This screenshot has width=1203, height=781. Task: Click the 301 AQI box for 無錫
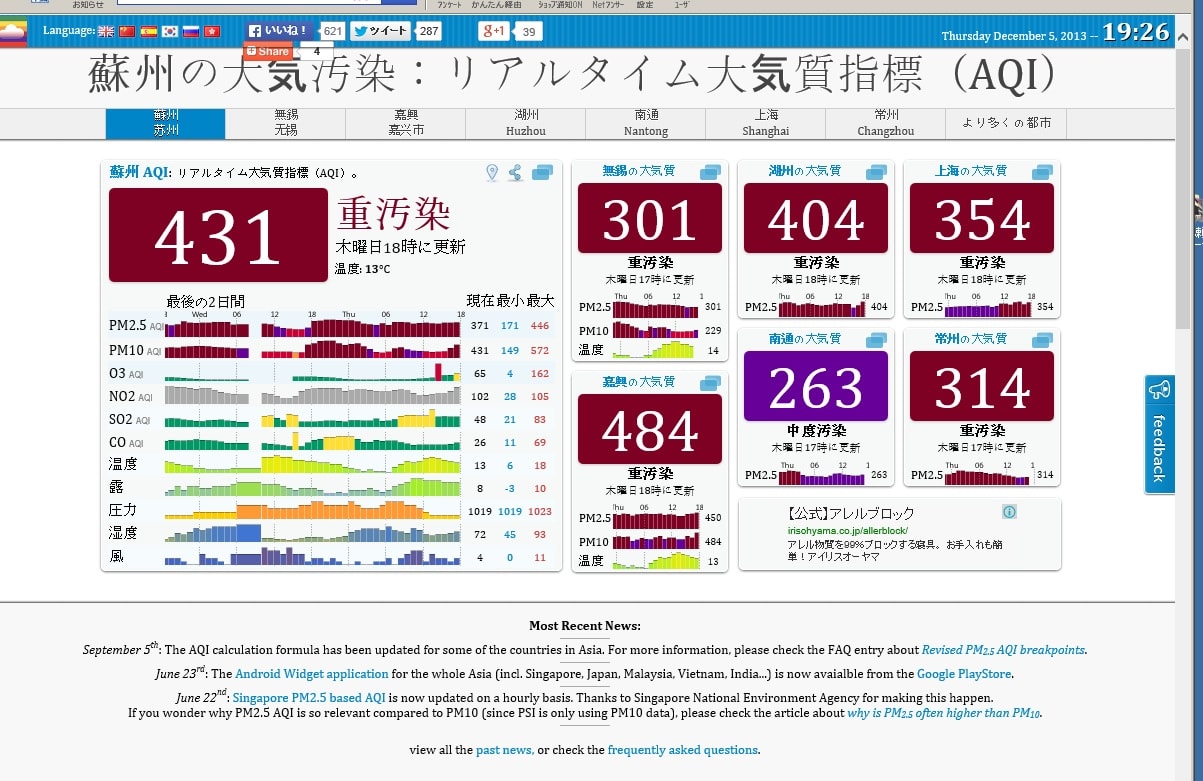click(x=649, y=218)
